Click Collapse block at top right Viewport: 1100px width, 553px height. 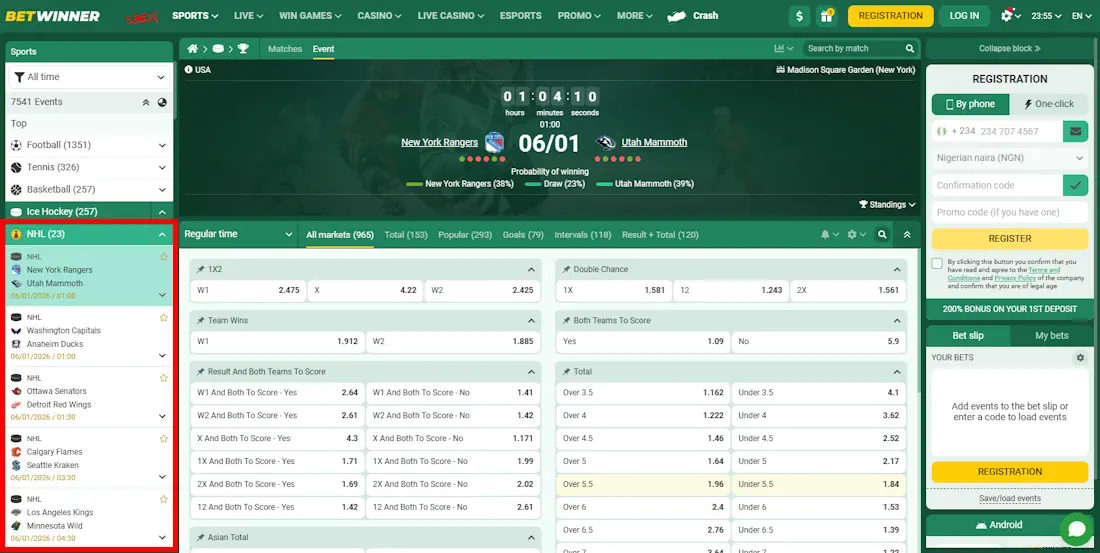click(x=1010, y=48)
